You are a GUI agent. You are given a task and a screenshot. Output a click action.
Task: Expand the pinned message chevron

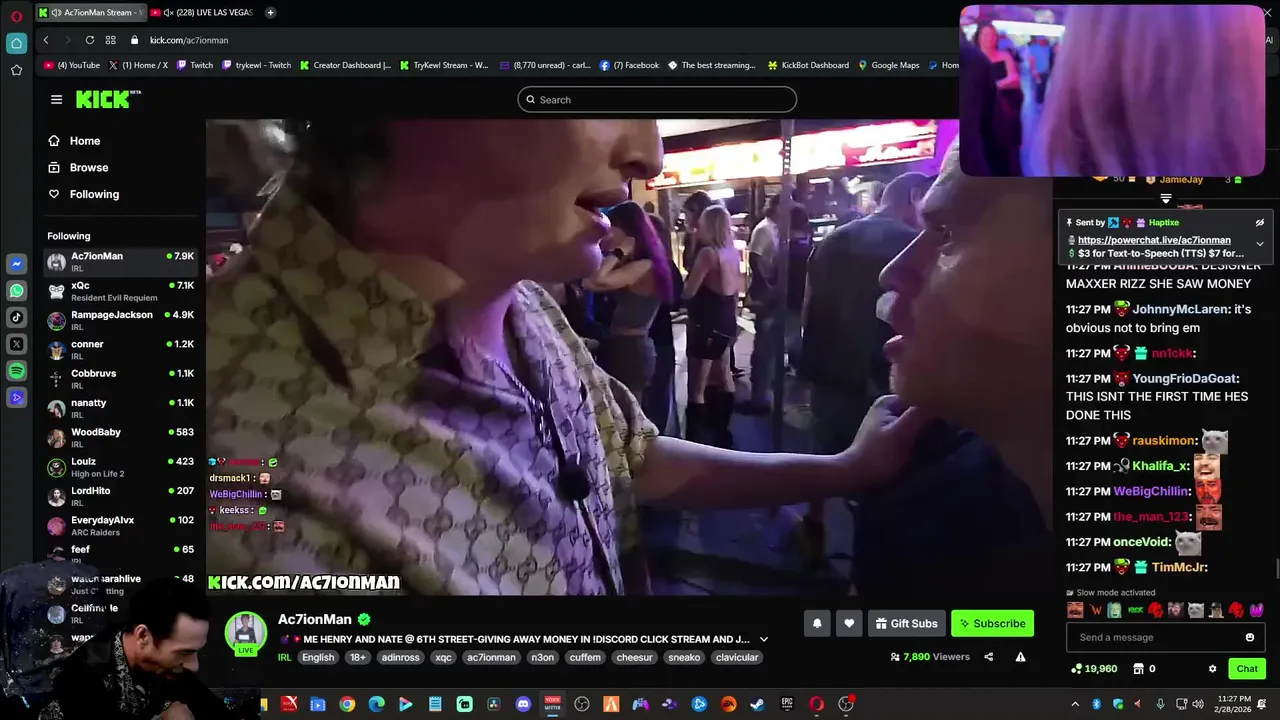point(1259,244)
